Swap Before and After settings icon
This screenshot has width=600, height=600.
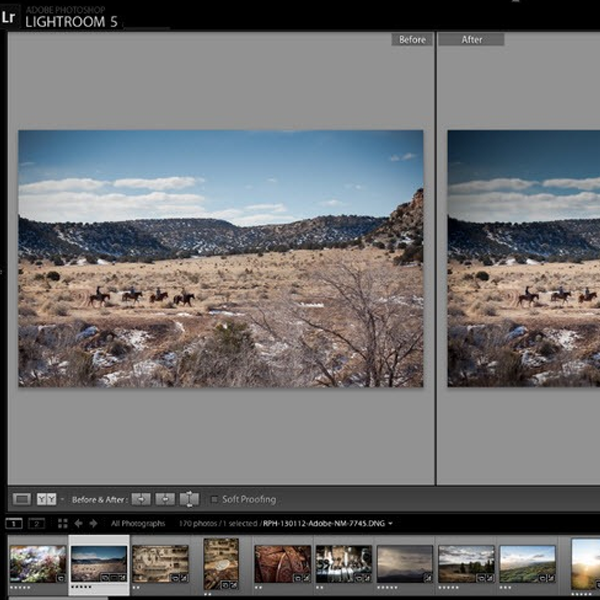(189, 499)
